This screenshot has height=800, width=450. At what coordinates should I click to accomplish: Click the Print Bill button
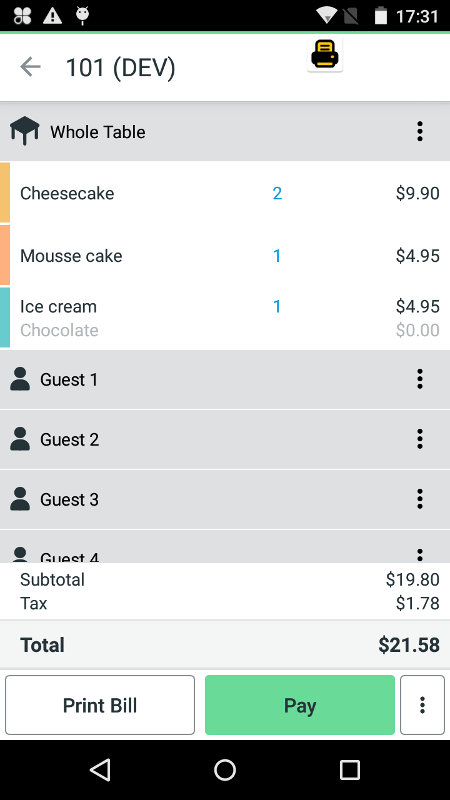pos(100,705)
